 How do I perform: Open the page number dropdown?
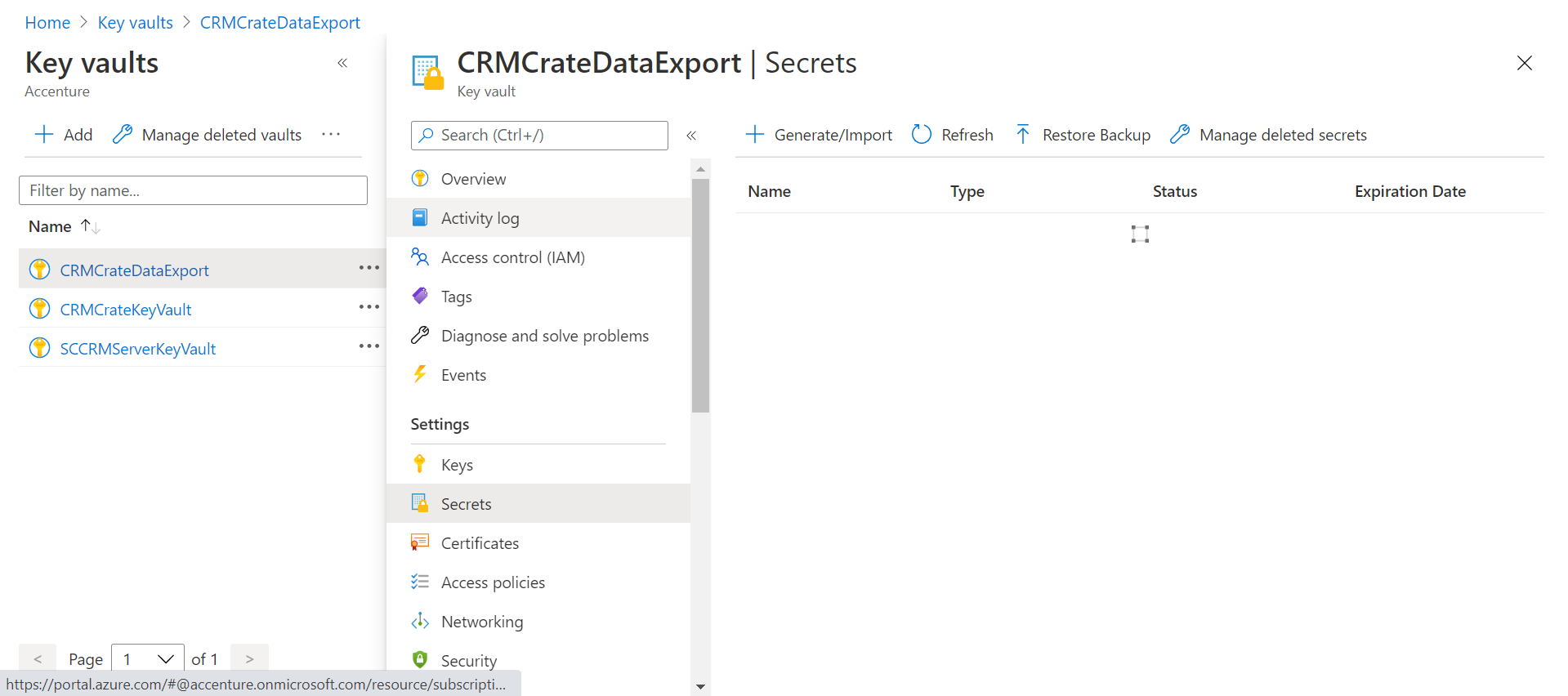click(148, 659)
